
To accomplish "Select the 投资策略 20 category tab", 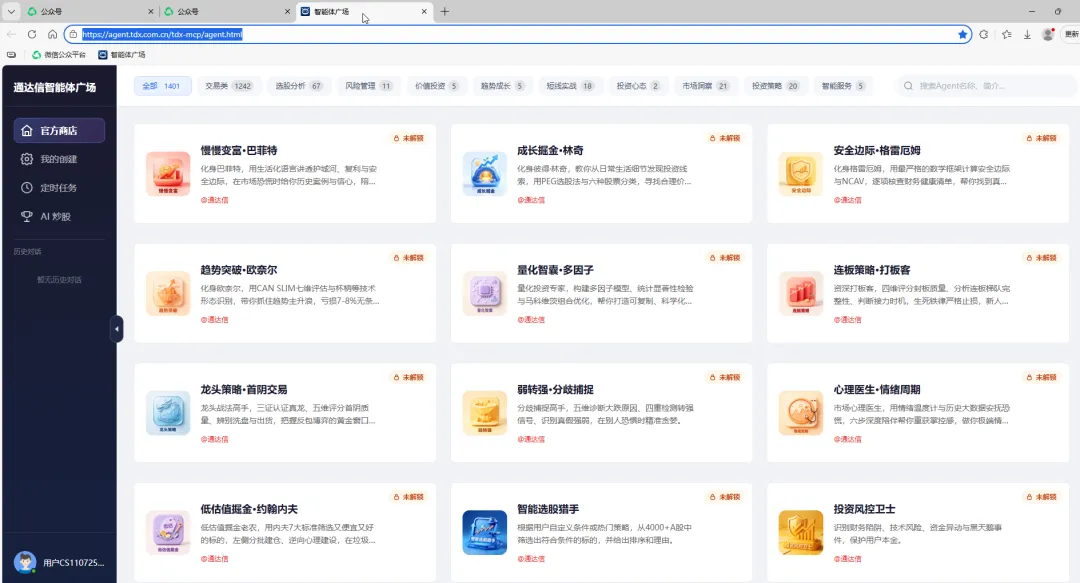I will 775,86.
